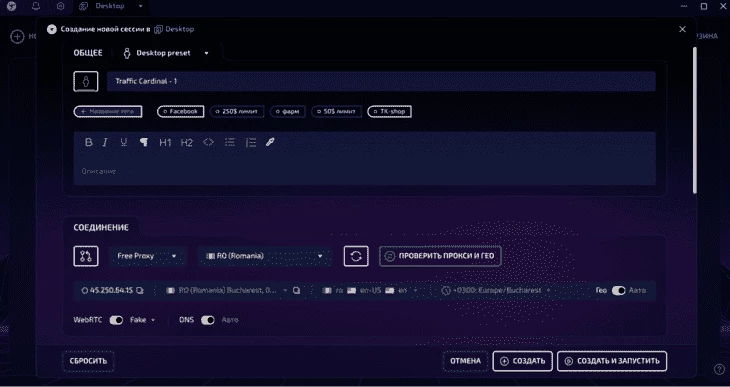The width and height of the screenshot is (730, 387).
Task: Toggle the DNS Авто switch
Action: 208,320
